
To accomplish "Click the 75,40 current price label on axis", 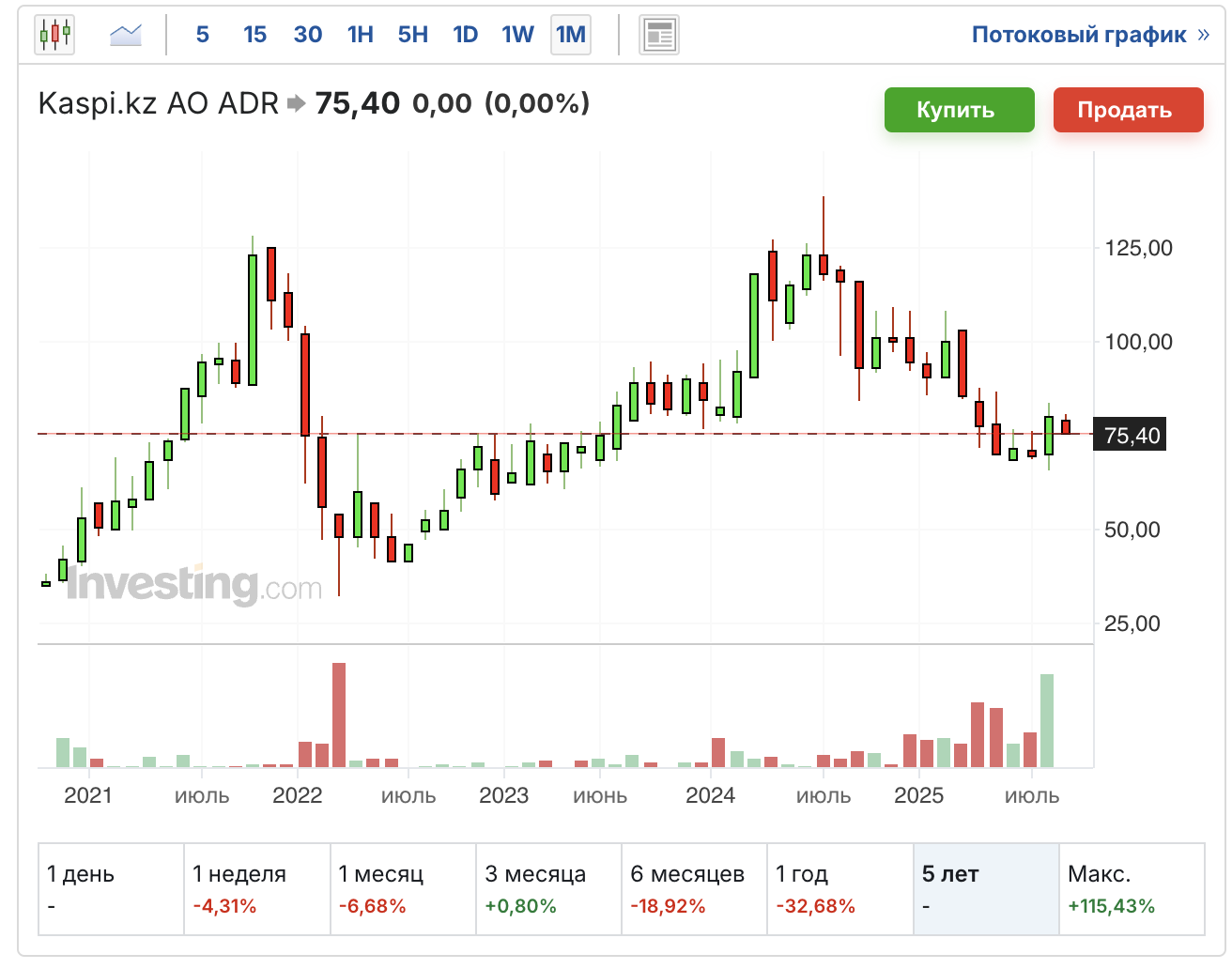I will point(1131,435).
